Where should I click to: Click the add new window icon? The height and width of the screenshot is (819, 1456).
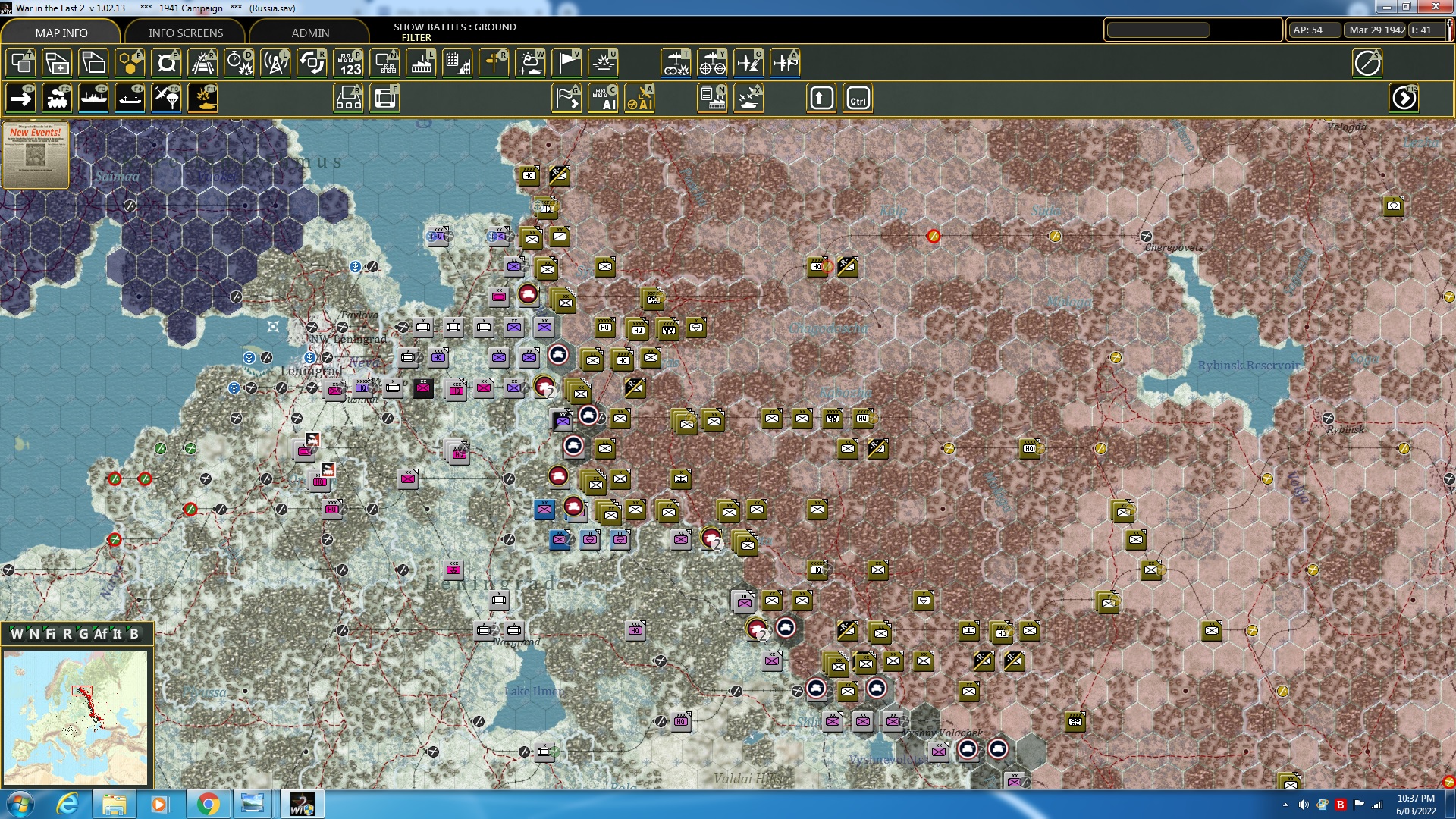click(x=57, y=63)
